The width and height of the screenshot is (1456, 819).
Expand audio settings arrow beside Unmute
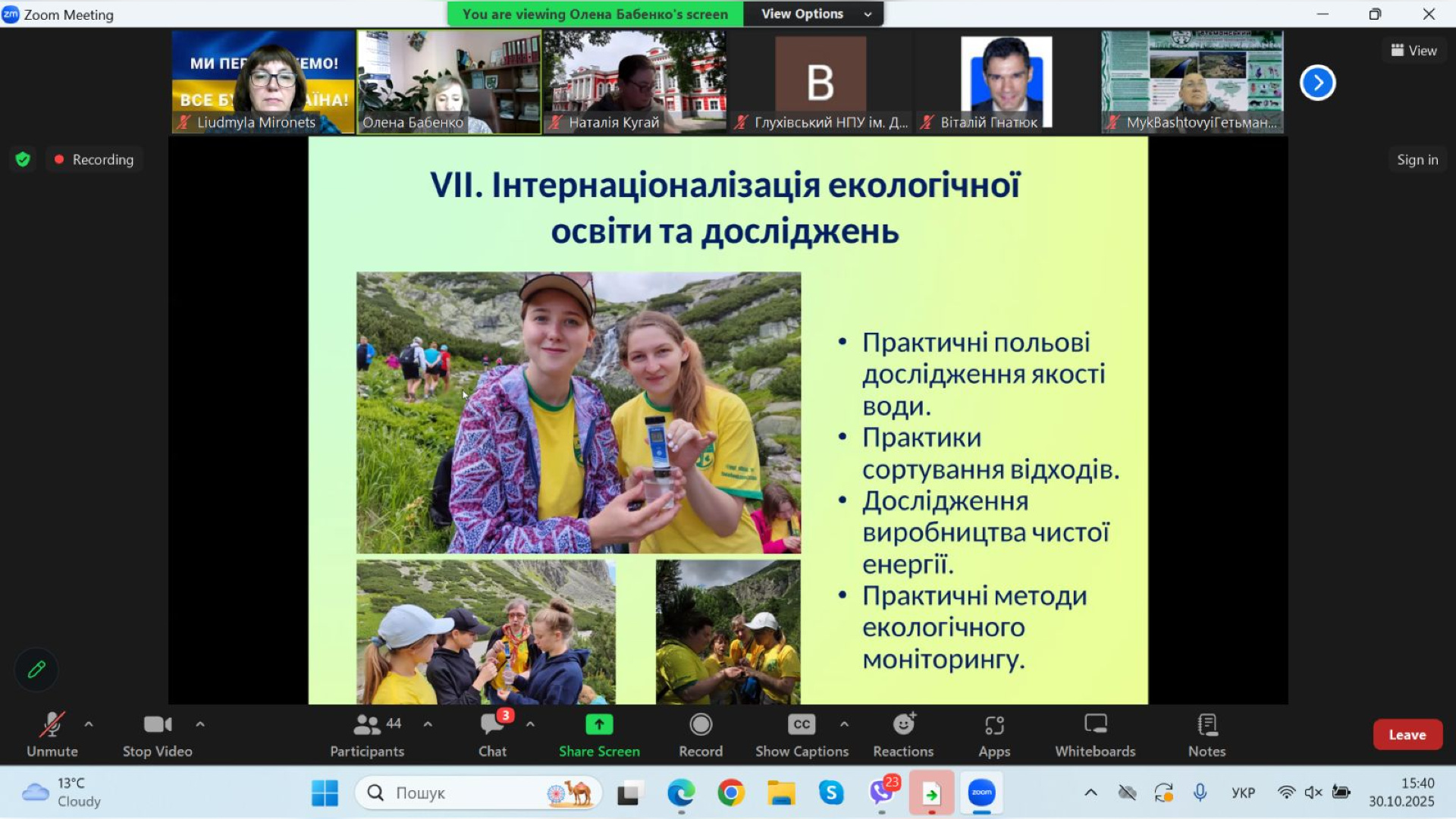(x=89, y=724)
